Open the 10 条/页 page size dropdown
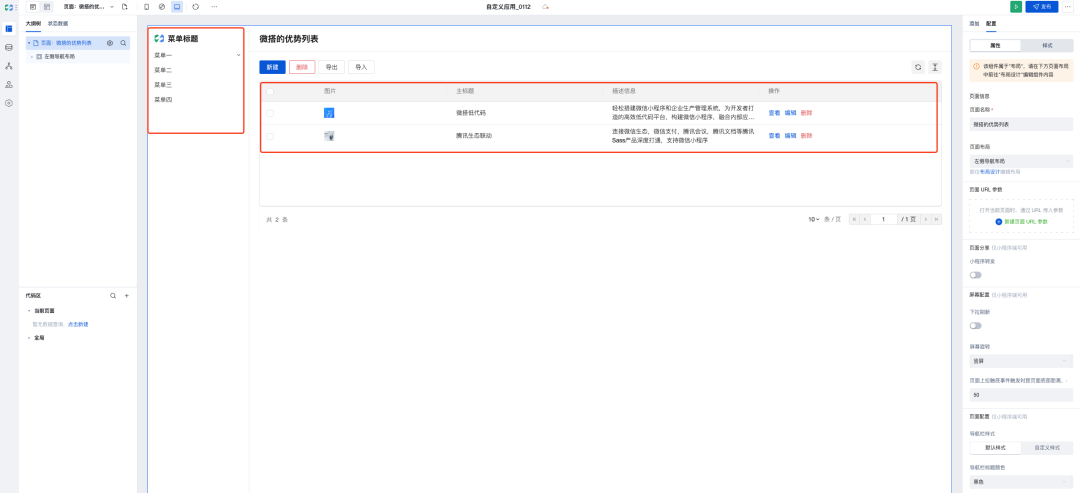This screenshot has height=493, width=1080. 814,219
